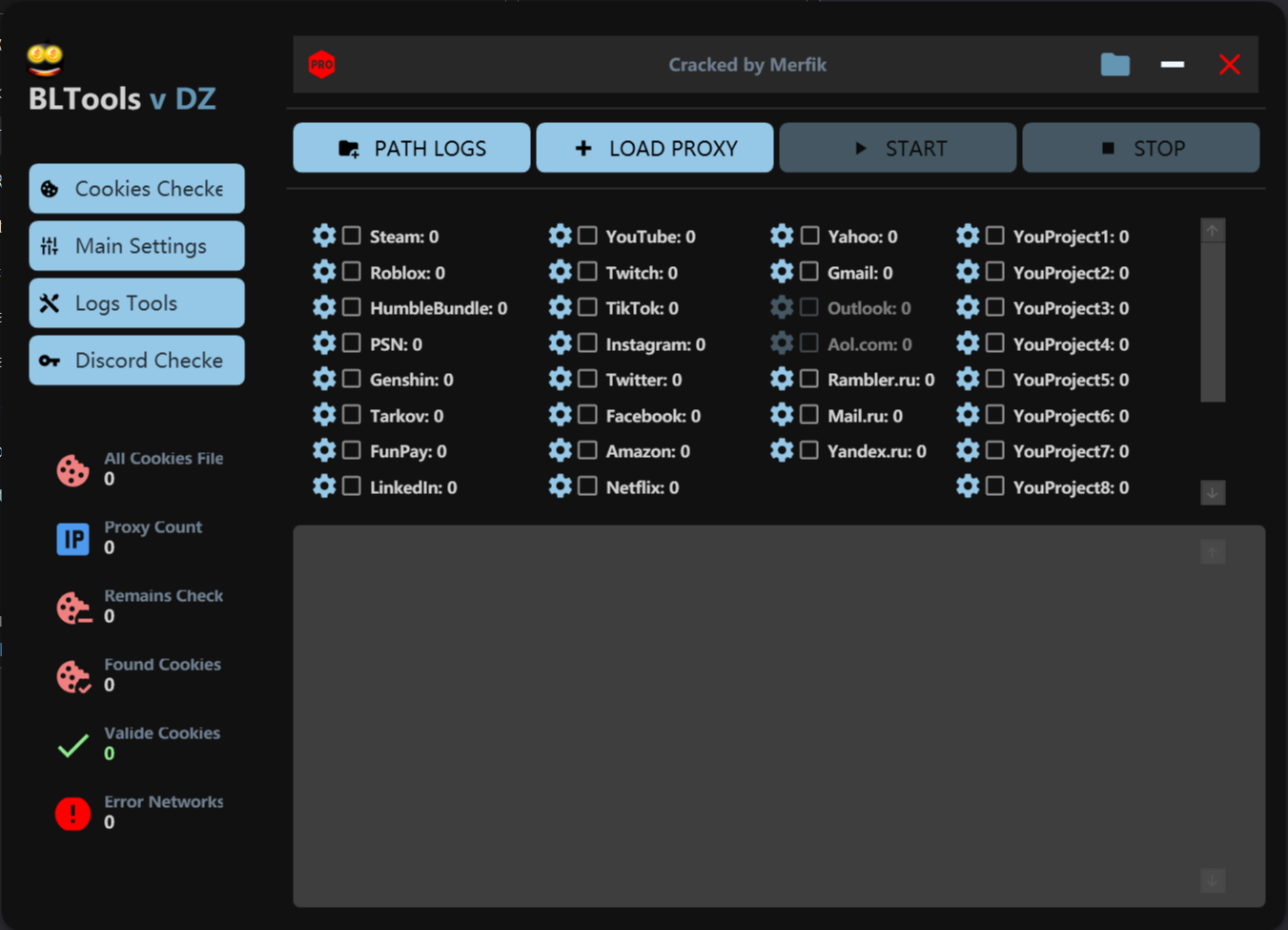
Task: Go to the Discord Checker section
Action: pyautogui.click(x=136, y=361)
